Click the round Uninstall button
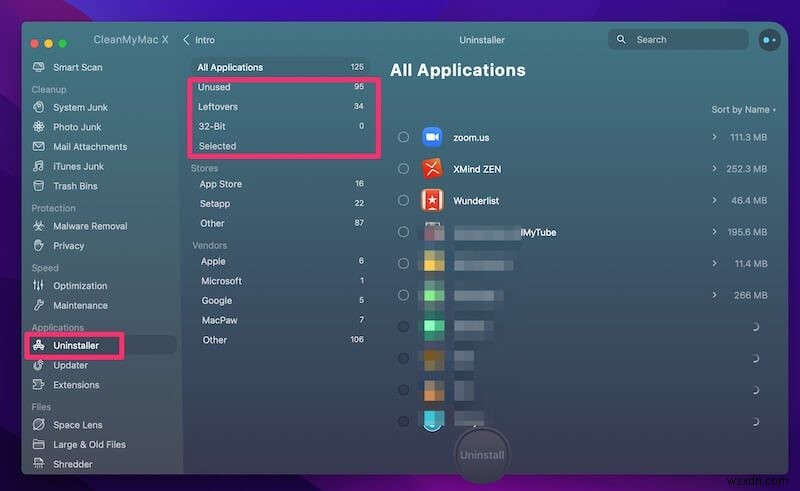 [x=482, y=455]
